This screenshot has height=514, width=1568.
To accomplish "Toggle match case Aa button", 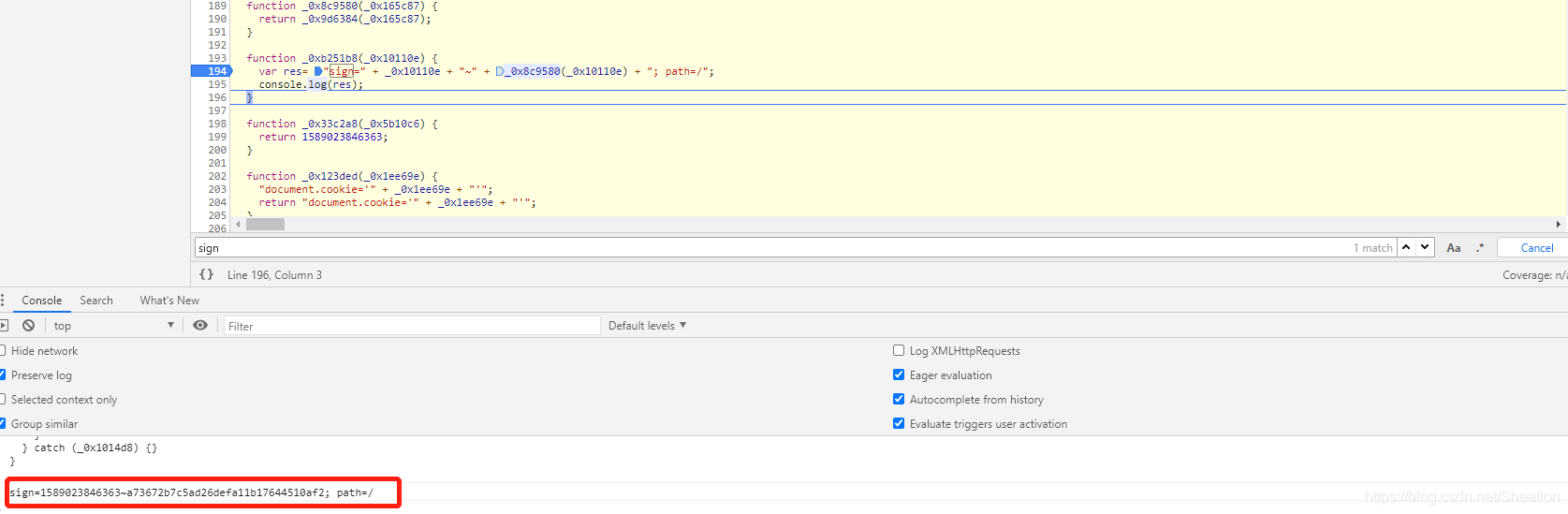I will click(x=1454, y=248).
